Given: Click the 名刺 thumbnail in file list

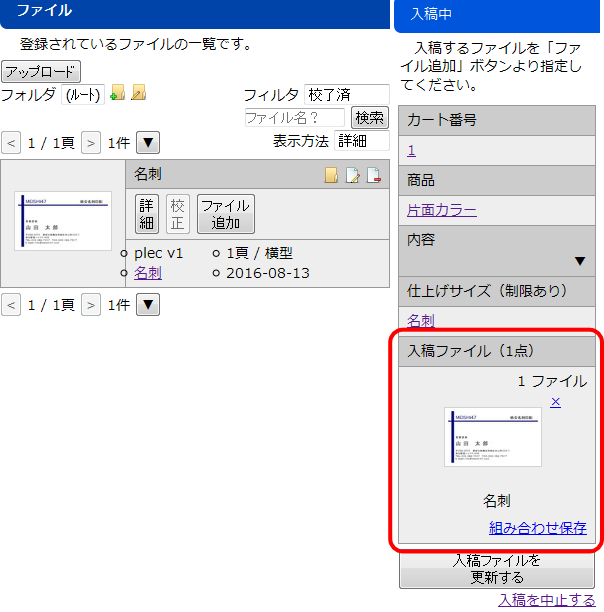Looking at the screenshot, I should coord(63,222).
